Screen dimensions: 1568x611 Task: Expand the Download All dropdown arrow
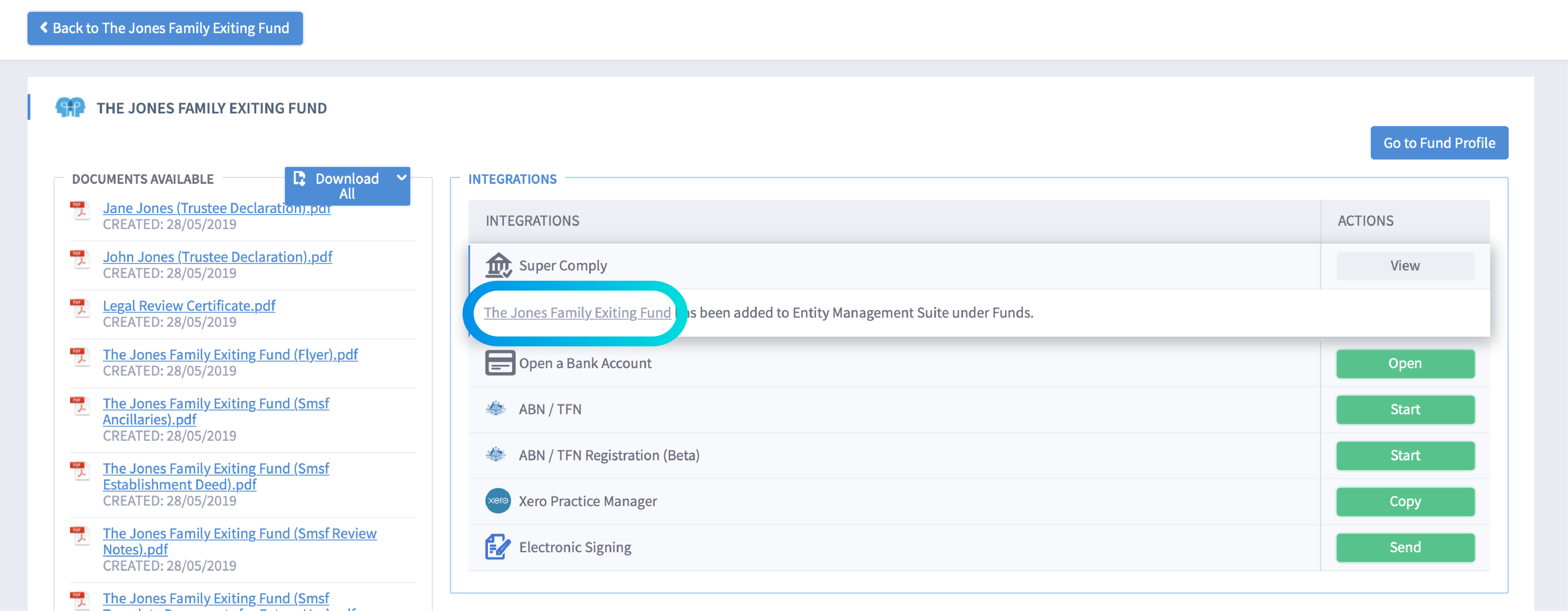click(401, 178)
